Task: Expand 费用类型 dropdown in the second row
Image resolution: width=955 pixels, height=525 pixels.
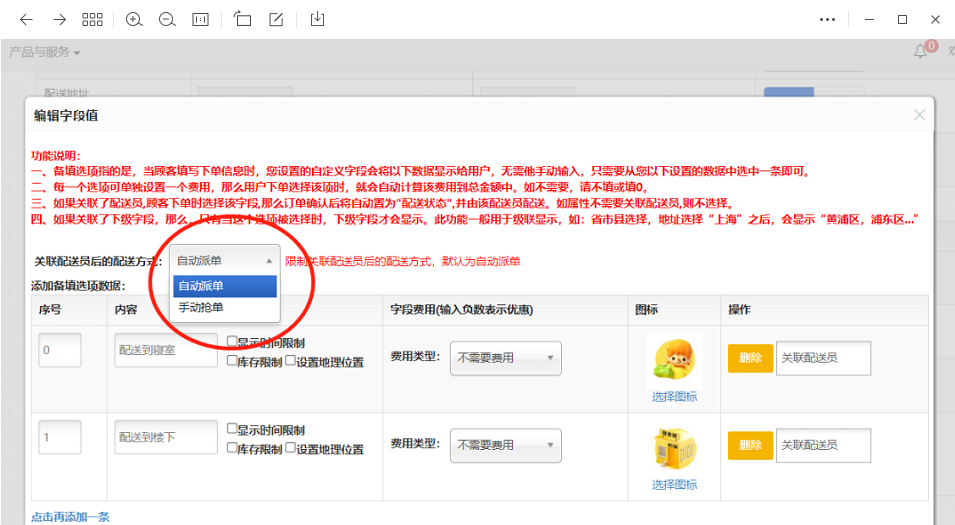Action: 506,445
